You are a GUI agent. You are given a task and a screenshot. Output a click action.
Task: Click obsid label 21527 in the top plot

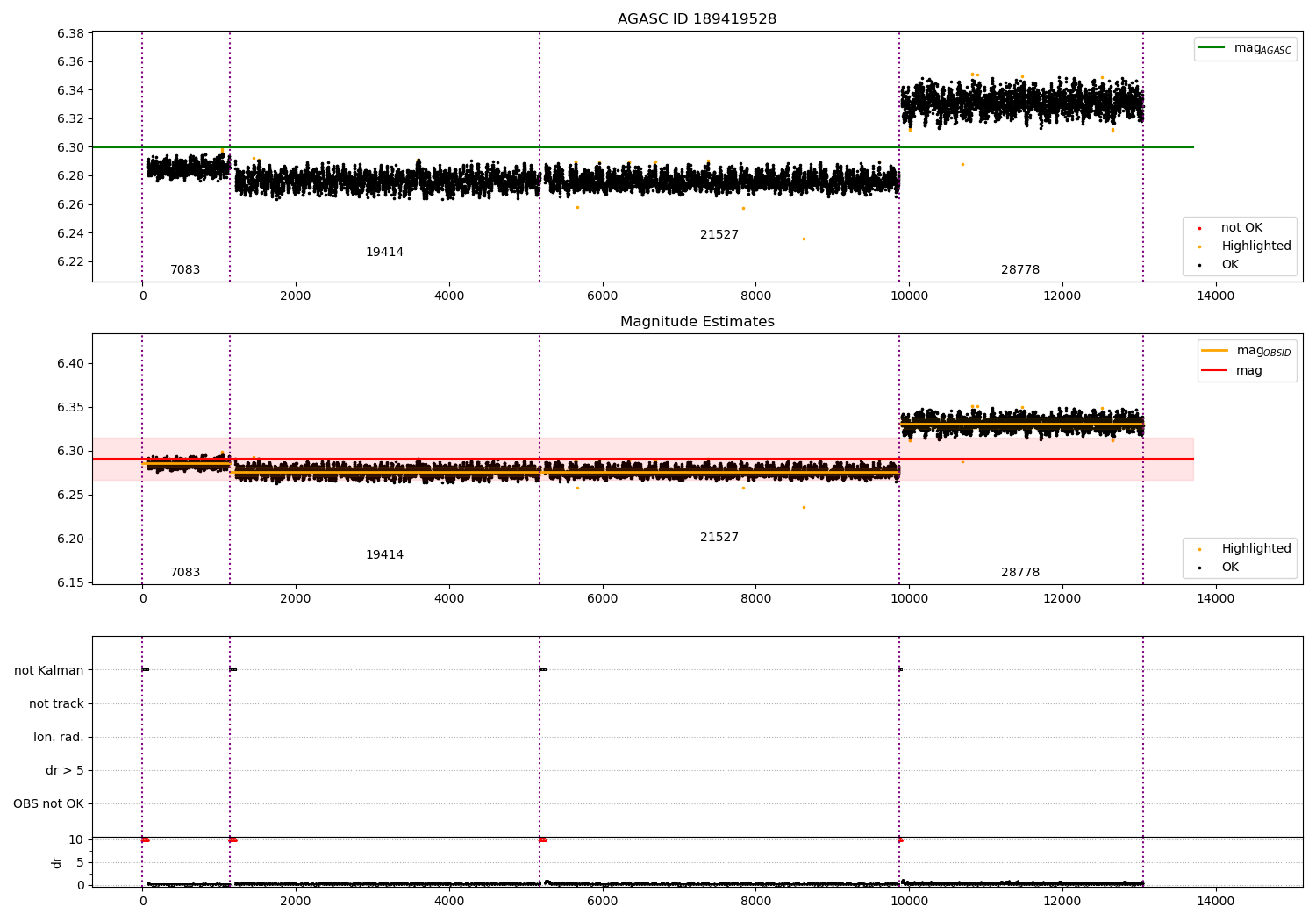click(x=719, y=235)
